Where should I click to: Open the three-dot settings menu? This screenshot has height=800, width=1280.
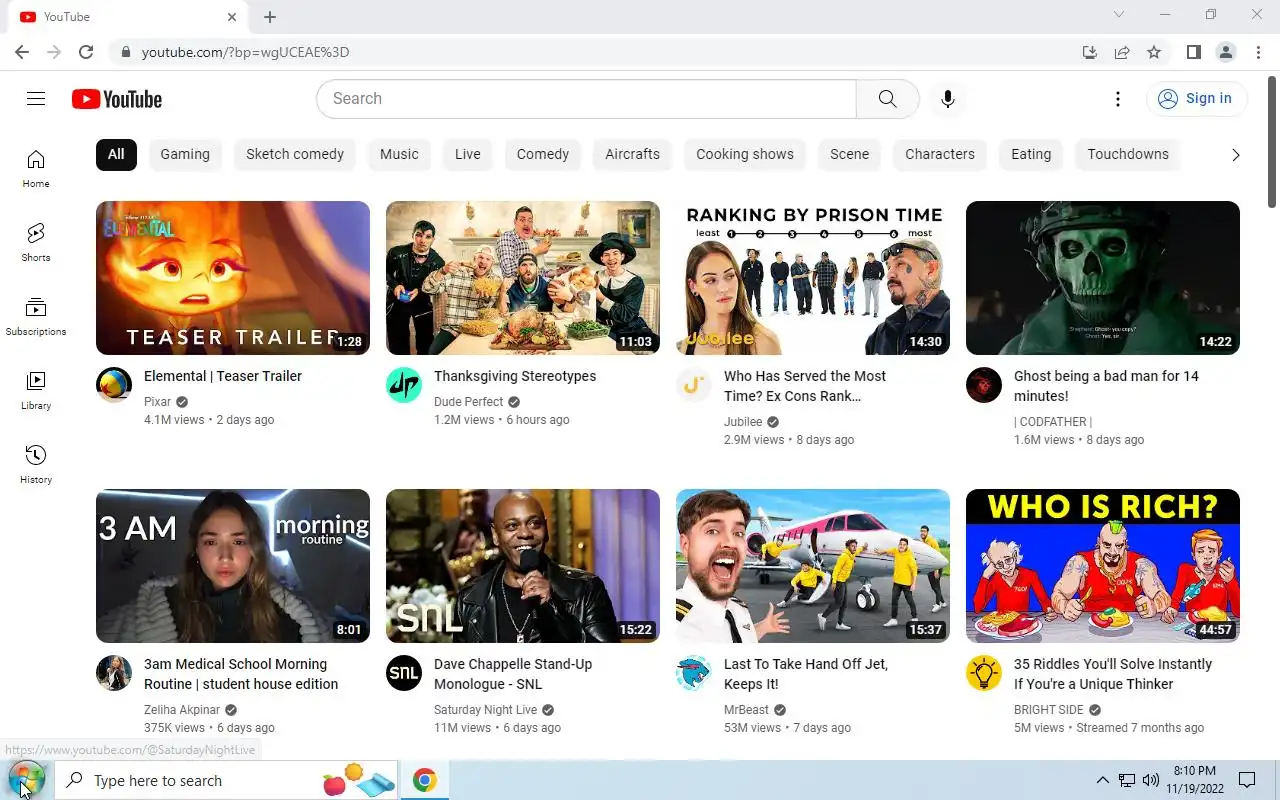pyautogui.click(x=1118, y=99)
